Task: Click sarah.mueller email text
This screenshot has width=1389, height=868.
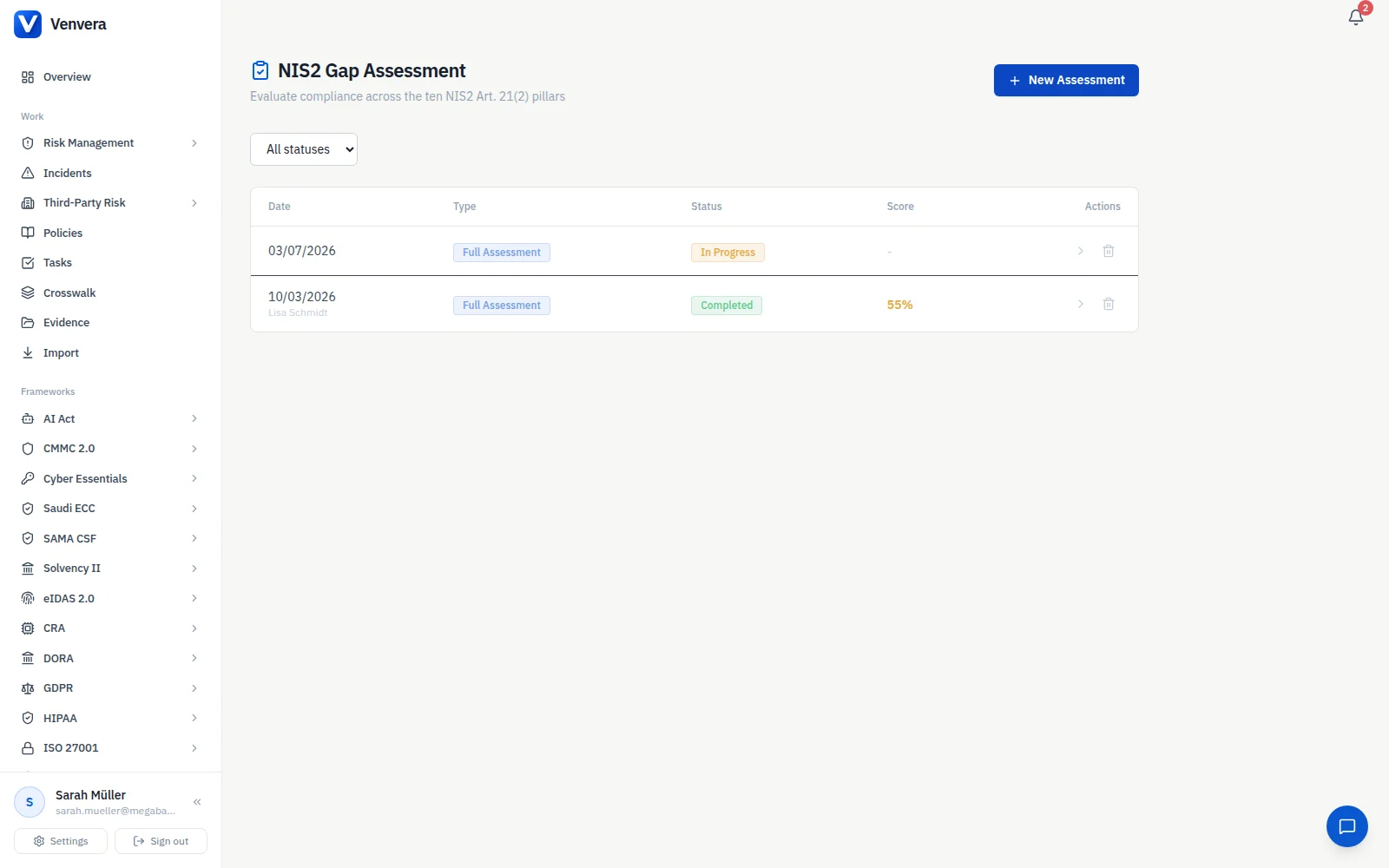Action: point(115,811)
